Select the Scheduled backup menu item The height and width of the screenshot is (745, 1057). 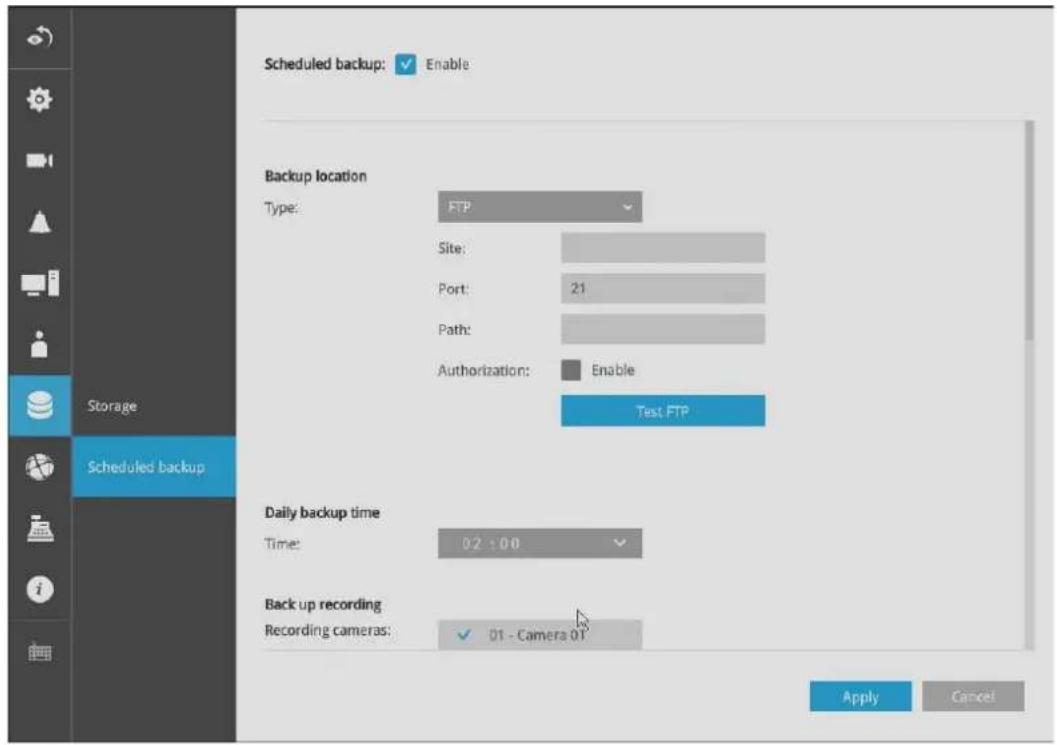(x=154, y=467)
